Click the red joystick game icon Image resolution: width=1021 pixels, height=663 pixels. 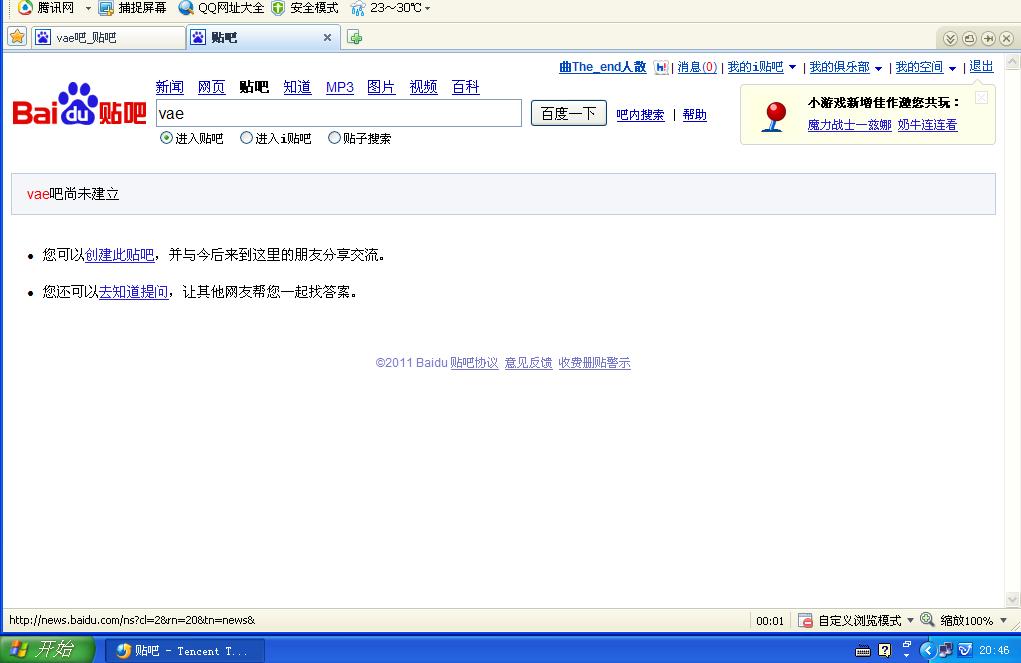pos(774,117)
